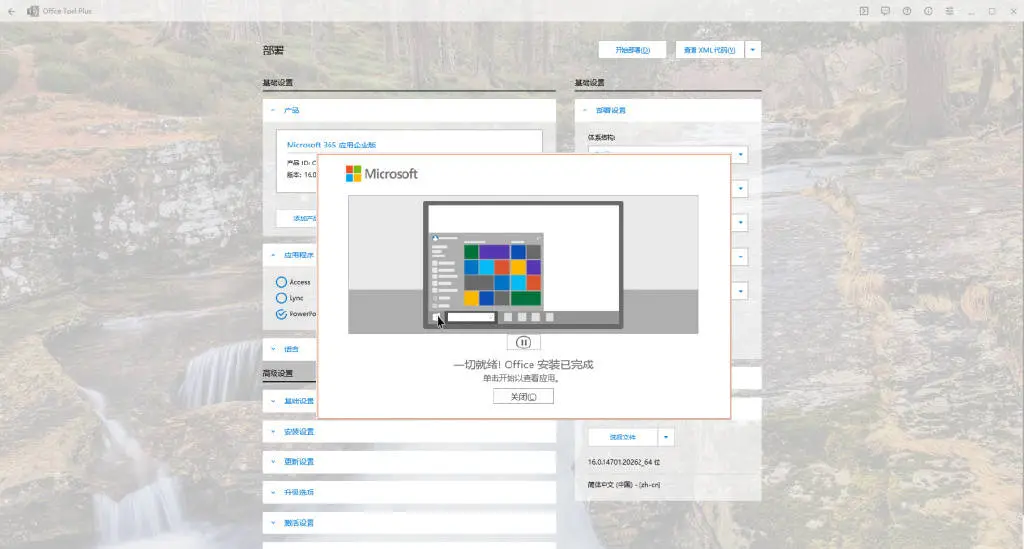Screen dimensions: 1024x549
Task: Click the 开始部署 button
Action: click(x=632, y=50)
